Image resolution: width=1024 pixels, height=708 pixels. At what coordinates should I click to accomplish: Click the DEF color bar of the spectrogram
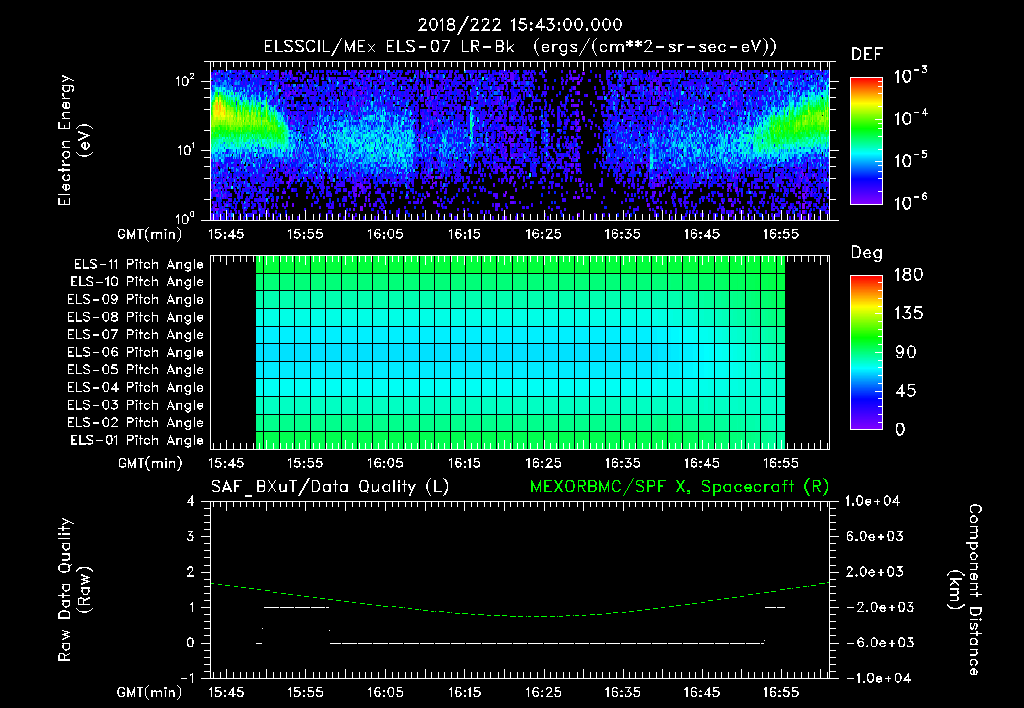[866, 141]
